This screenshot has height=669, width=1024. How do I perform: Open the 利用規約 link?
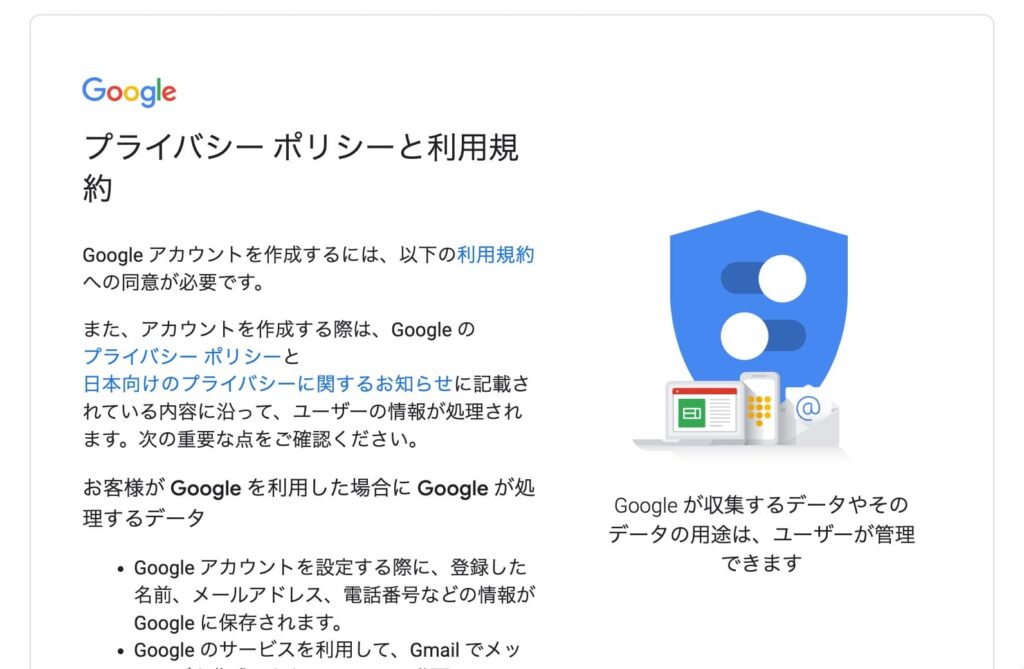click(x=495, y=254)
